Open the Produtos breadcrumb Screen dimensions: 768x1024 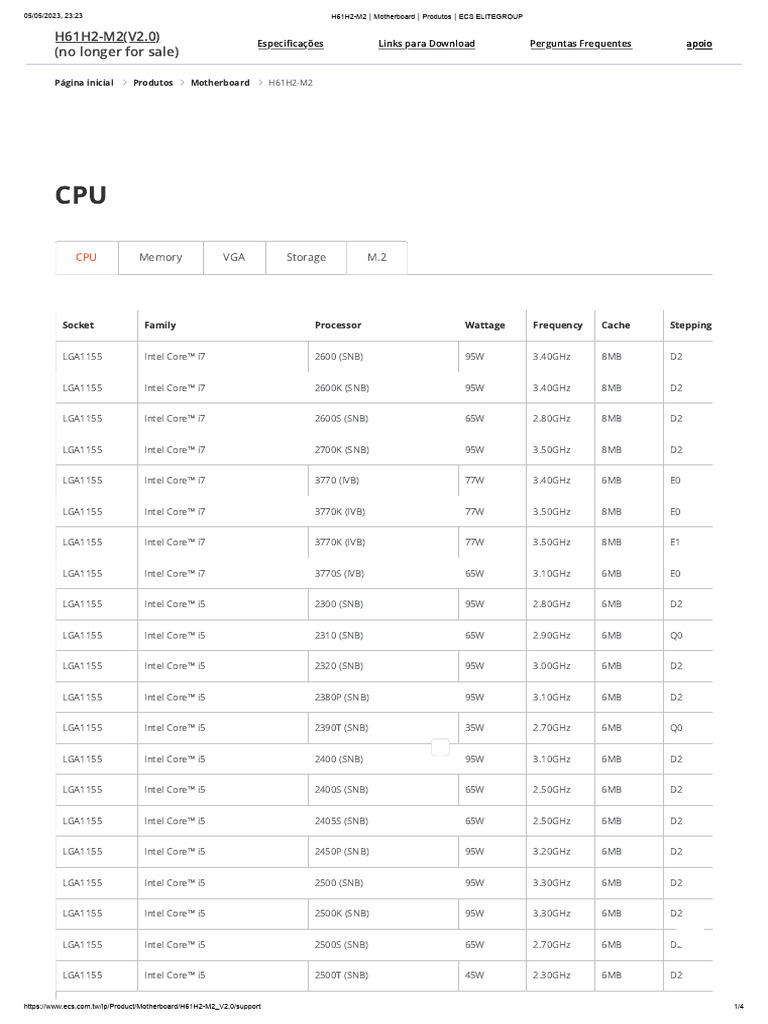click(x=153, y=83)
